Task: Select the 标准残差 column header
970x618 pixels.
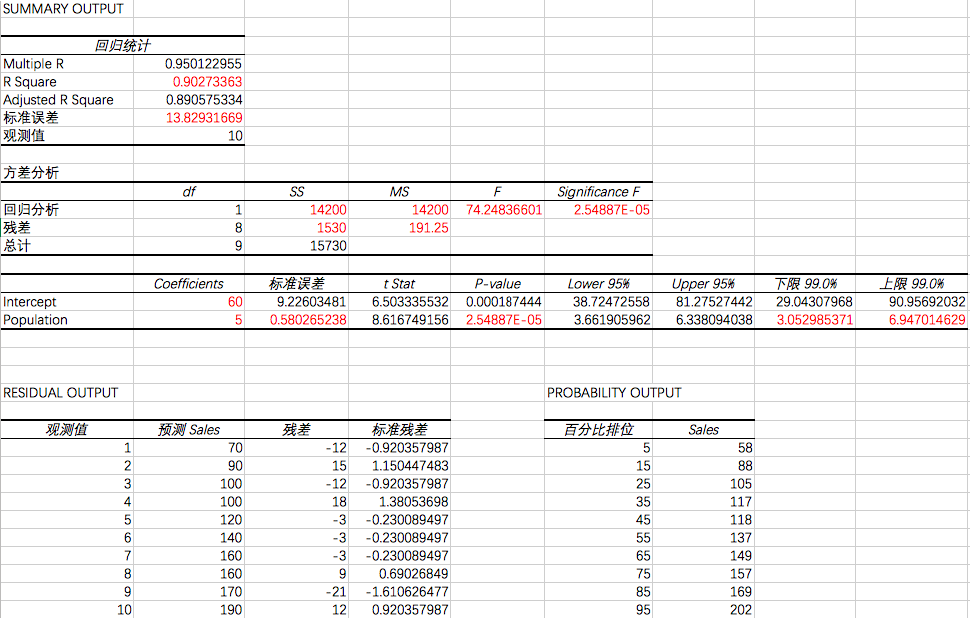Action: coord(400,430)
